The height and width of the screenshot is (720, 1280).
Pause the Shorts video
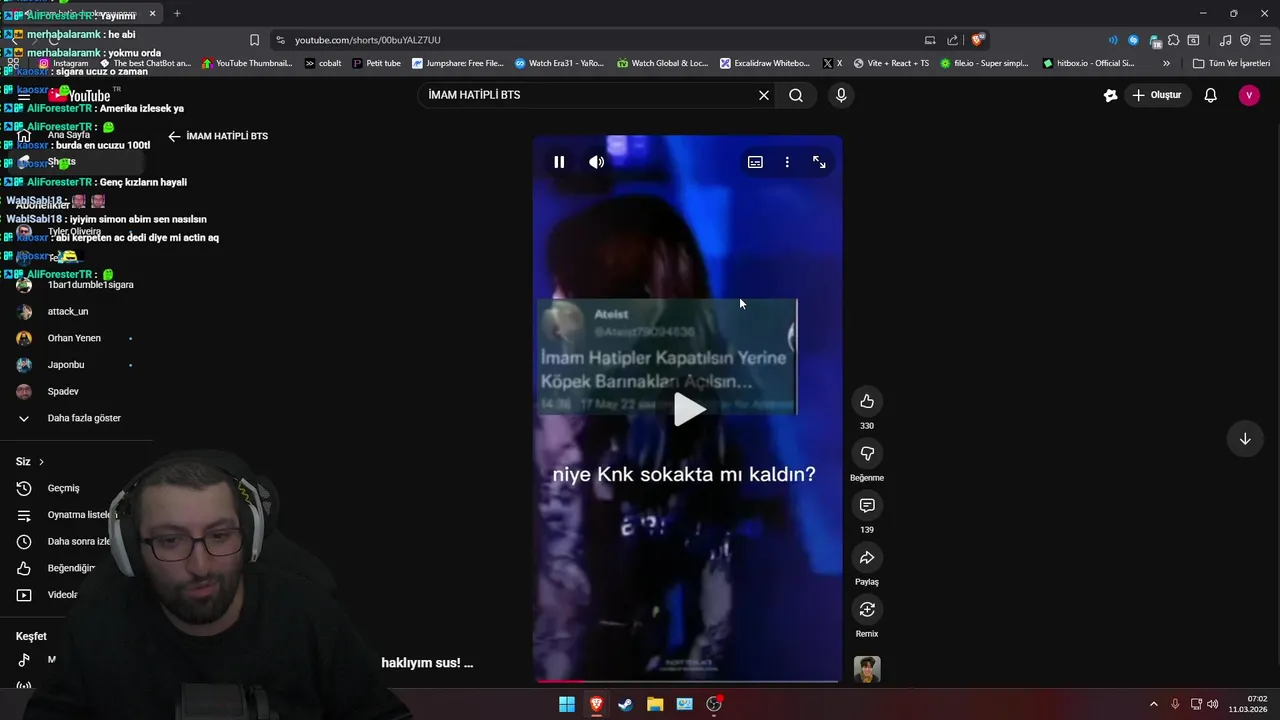click(x=559, y=162)
